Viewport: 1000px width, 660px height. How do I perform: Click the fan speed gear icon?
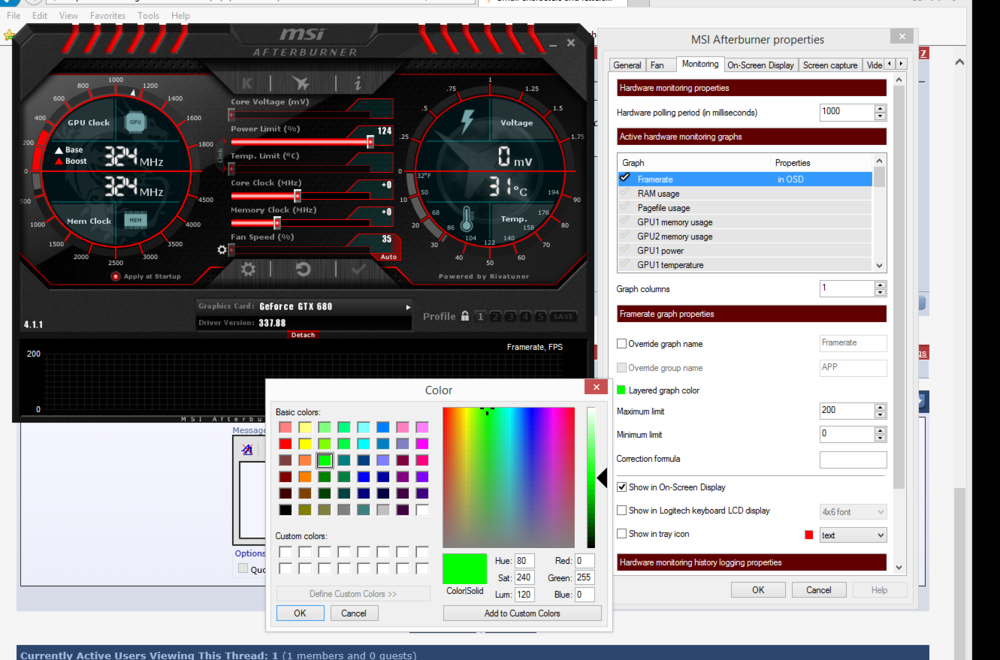coord(222,250)
